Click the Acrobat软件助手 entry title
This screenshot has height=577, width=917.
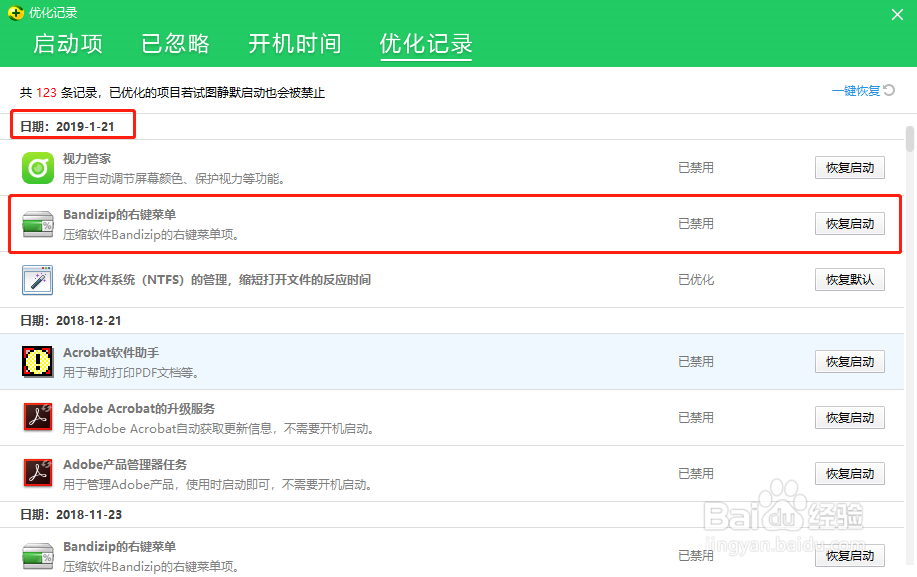[x=111, y=353]
